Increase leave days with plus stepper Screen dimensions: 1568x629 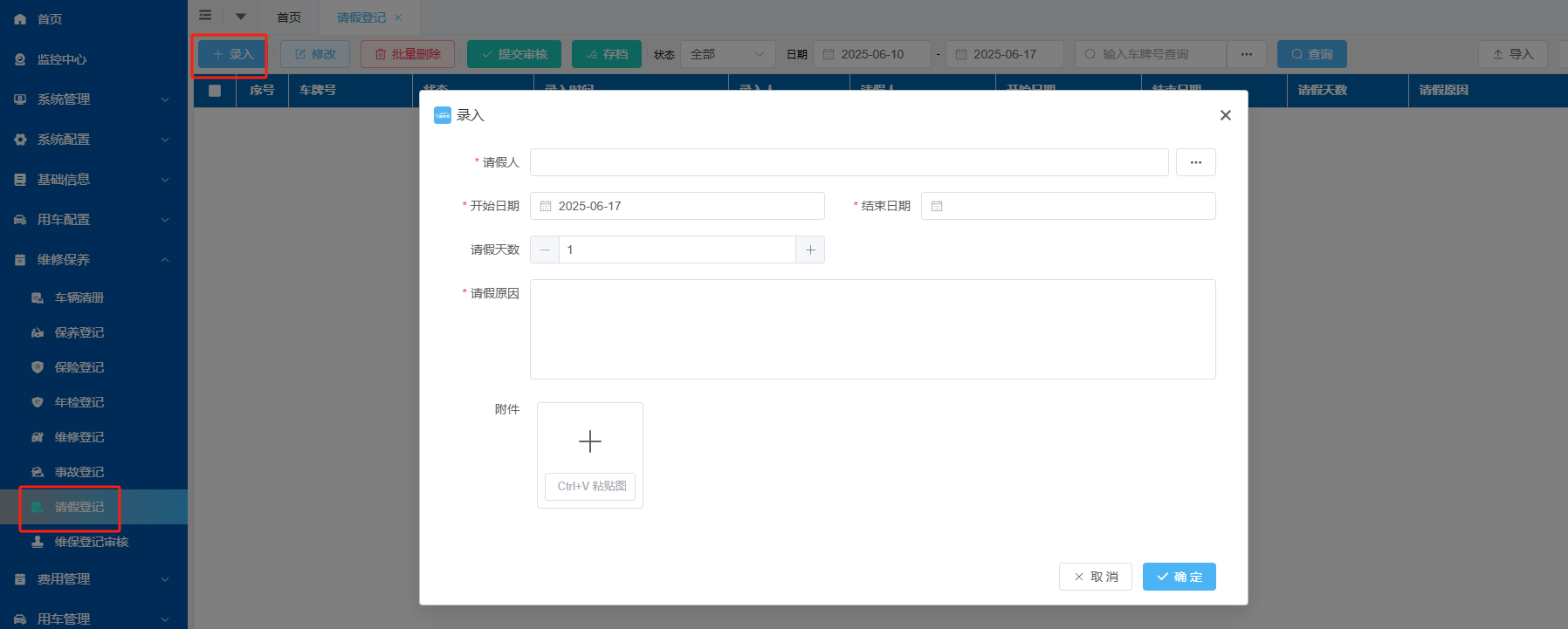810,250
